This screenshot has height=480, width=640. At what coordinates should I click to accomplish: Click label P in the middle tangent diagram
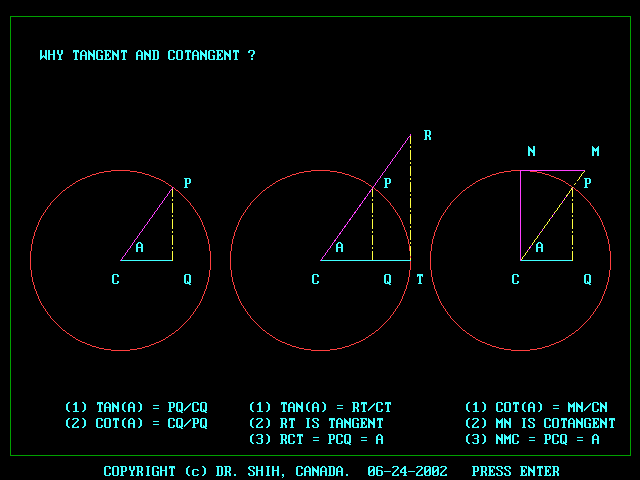(x=387, y=183)
